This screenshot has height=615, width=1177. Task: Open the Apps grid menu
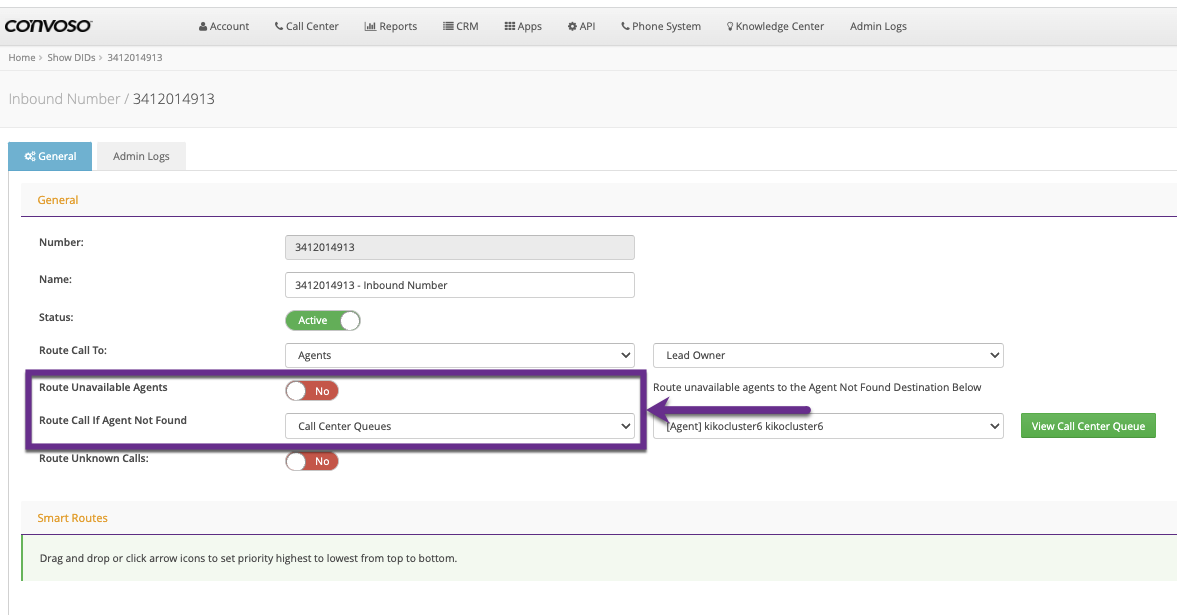point(523,26)
